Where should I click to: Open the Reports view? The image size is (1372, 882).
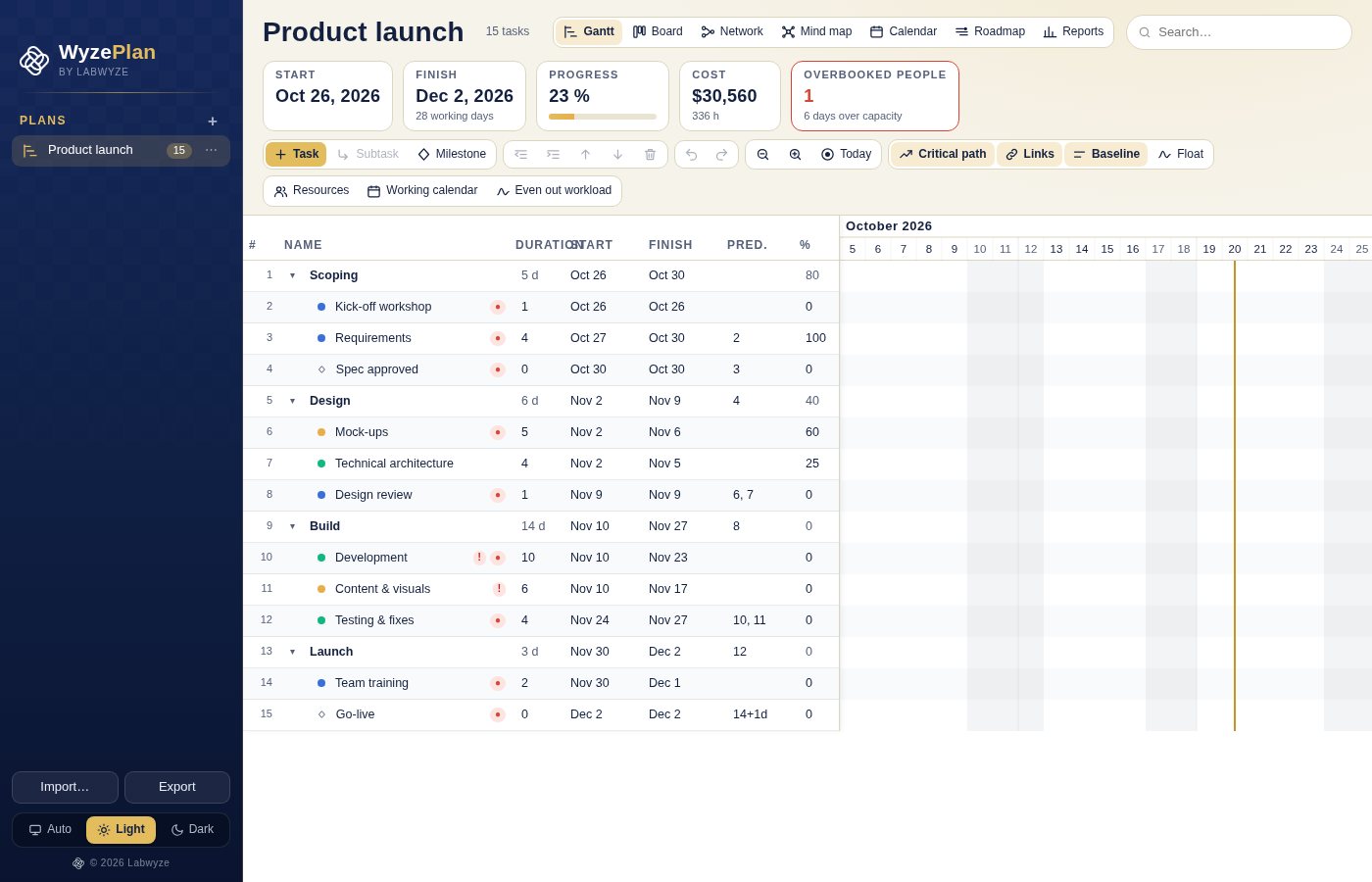click(1073, 31)
